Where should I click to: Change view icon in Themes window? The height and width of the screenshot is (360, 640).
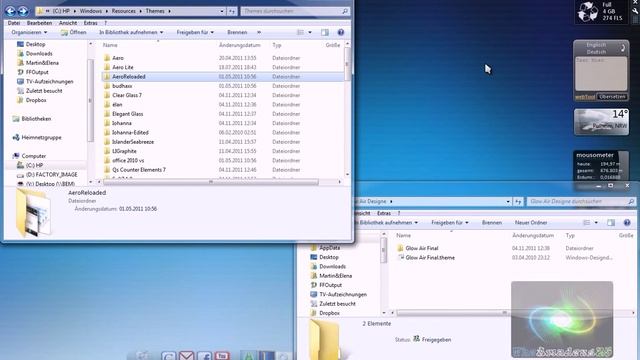(300, 32)
